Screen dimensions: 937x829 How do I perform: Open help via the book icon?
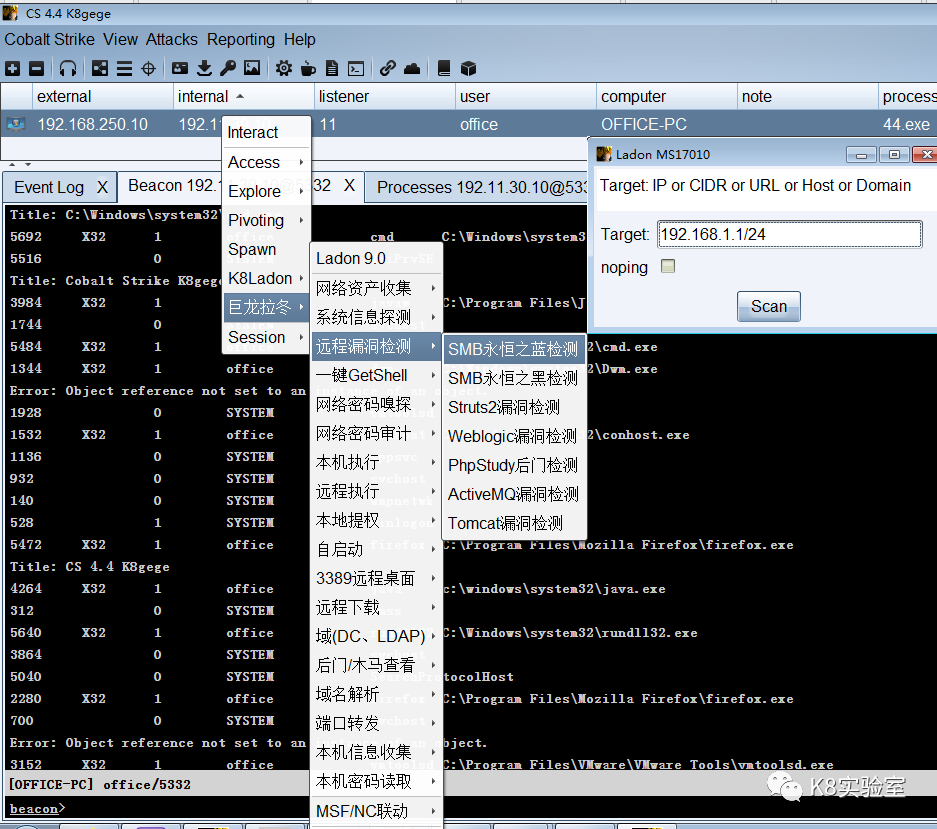tap(444, 69)
